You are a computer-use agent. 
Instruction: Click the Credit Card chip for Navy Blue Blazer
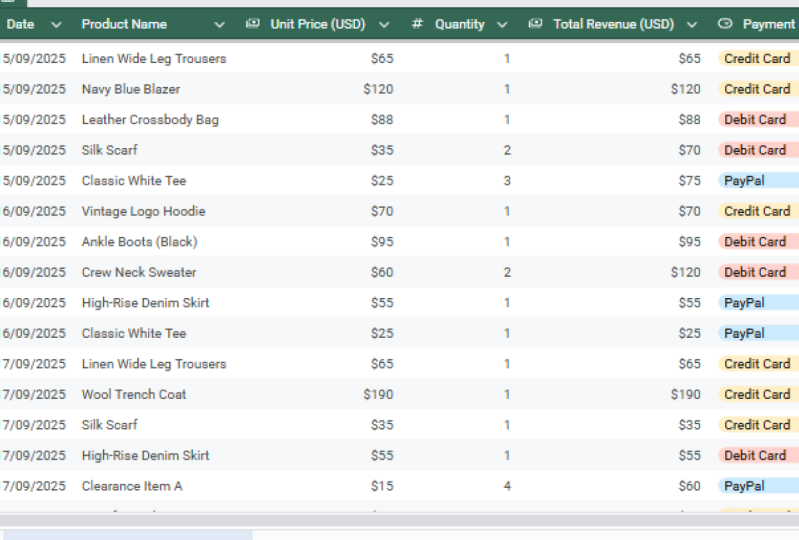tap(757, 89)
